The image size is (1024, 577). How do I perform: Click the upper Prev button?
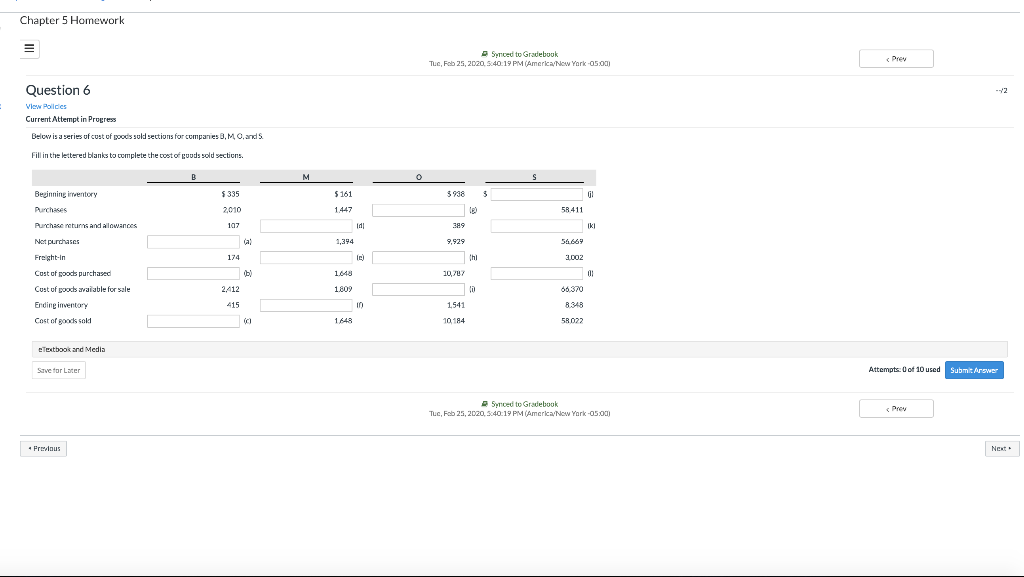895,58
